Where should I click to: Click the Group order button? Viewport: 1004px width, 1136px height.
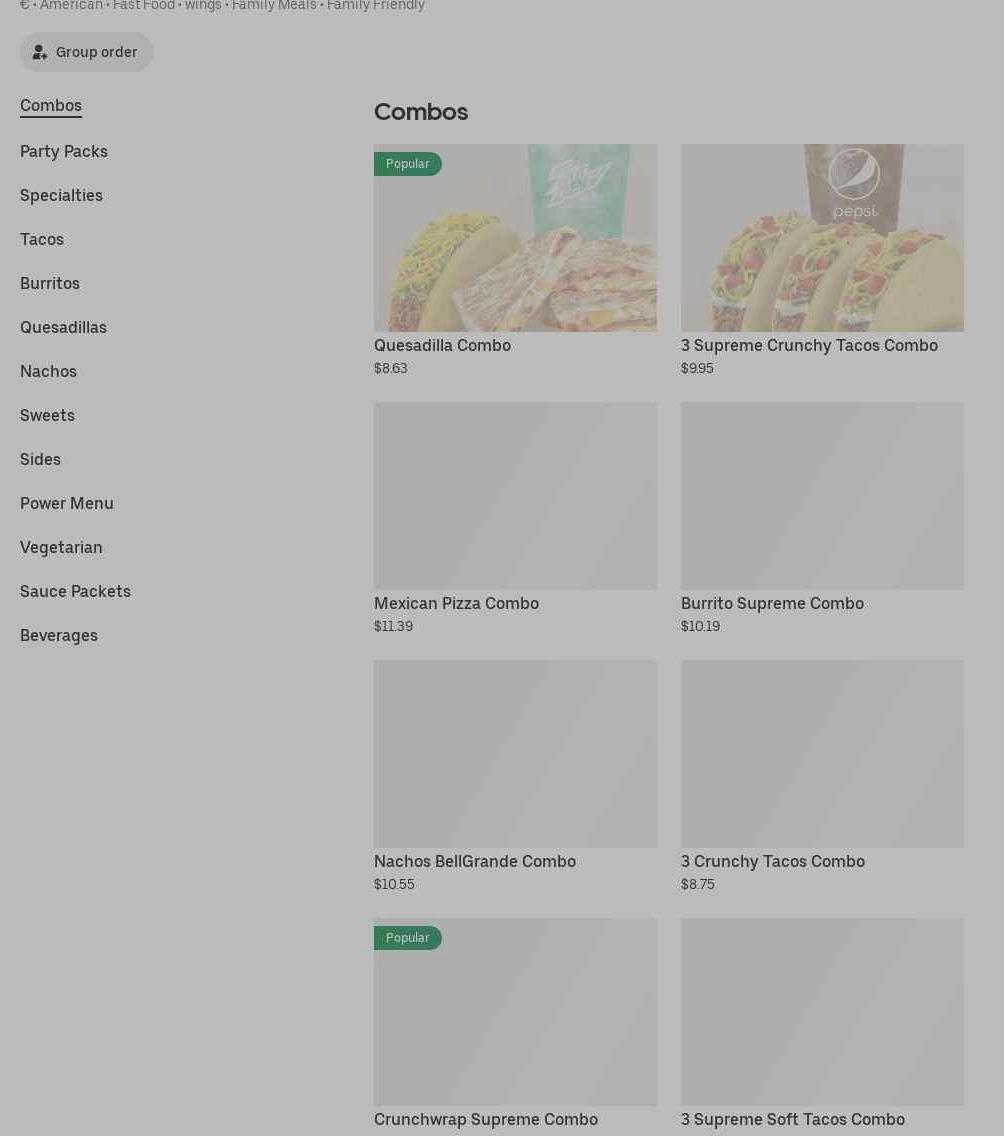86,52
